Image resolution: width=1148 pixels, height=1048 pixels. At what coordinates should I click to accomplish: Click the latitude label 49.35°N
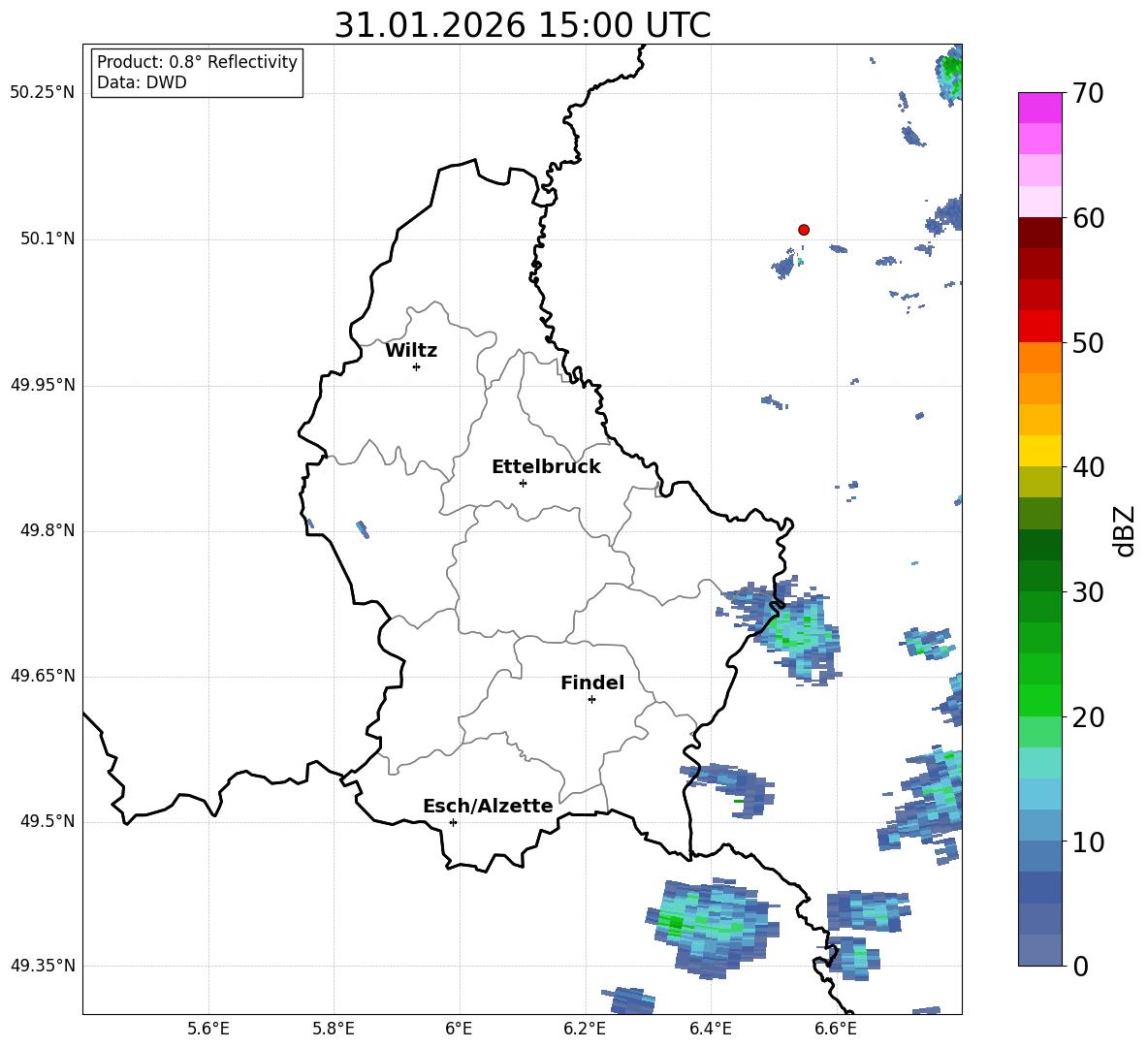(43, 966)
